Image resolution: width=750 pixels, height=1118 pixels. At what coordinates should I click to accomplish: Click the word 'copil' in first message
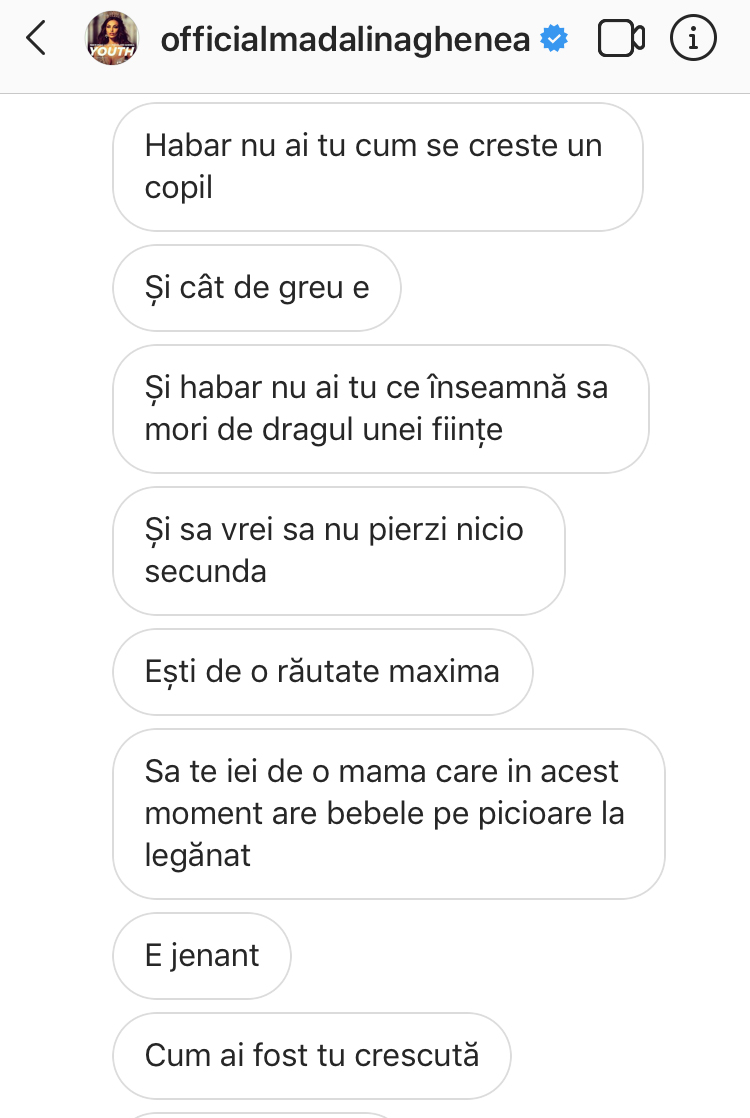point(178,188)
